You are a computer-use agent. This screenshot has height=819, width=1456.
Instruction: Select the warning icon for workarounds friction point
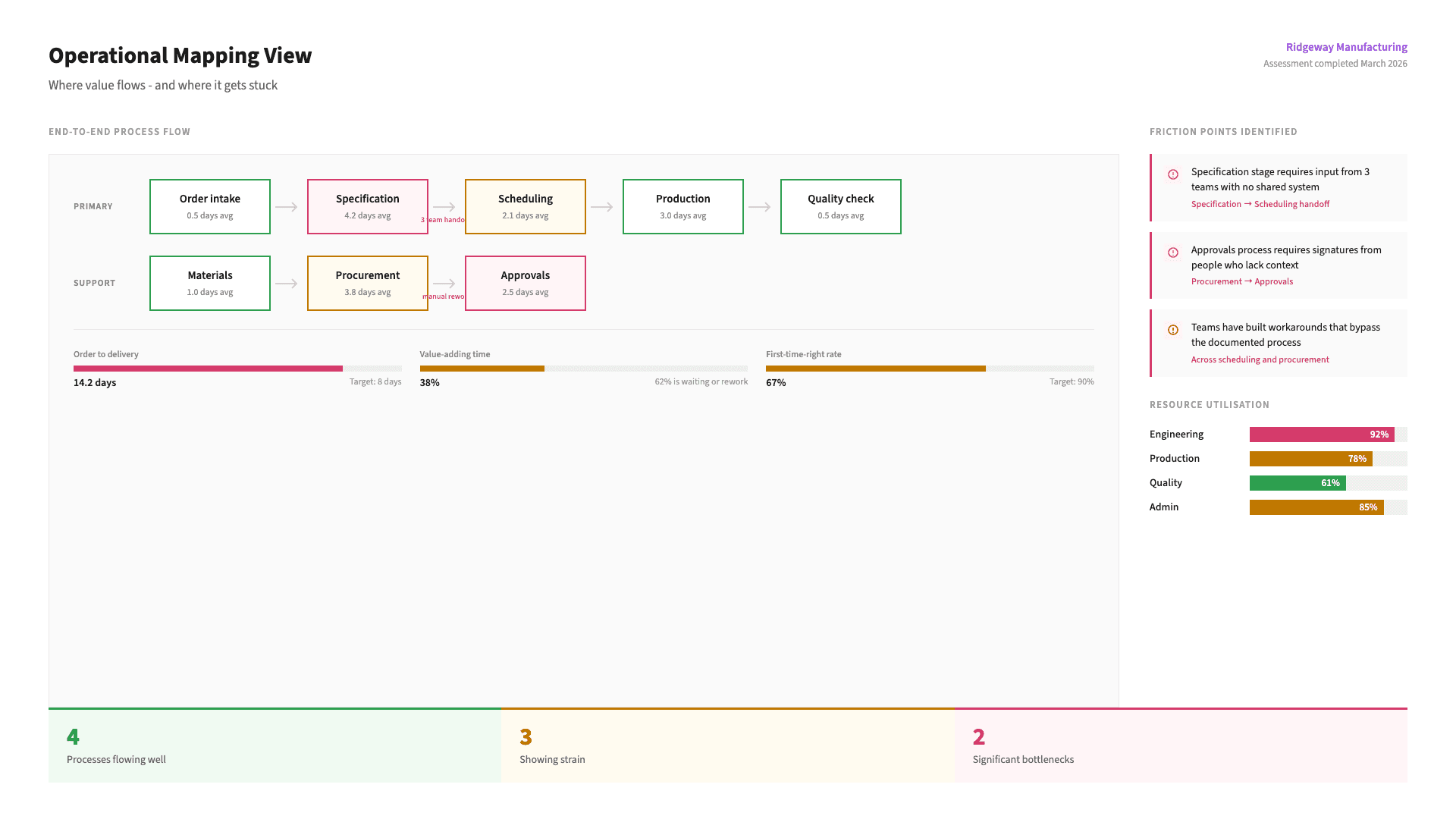pyautogui.click(x=1173, y=330)
